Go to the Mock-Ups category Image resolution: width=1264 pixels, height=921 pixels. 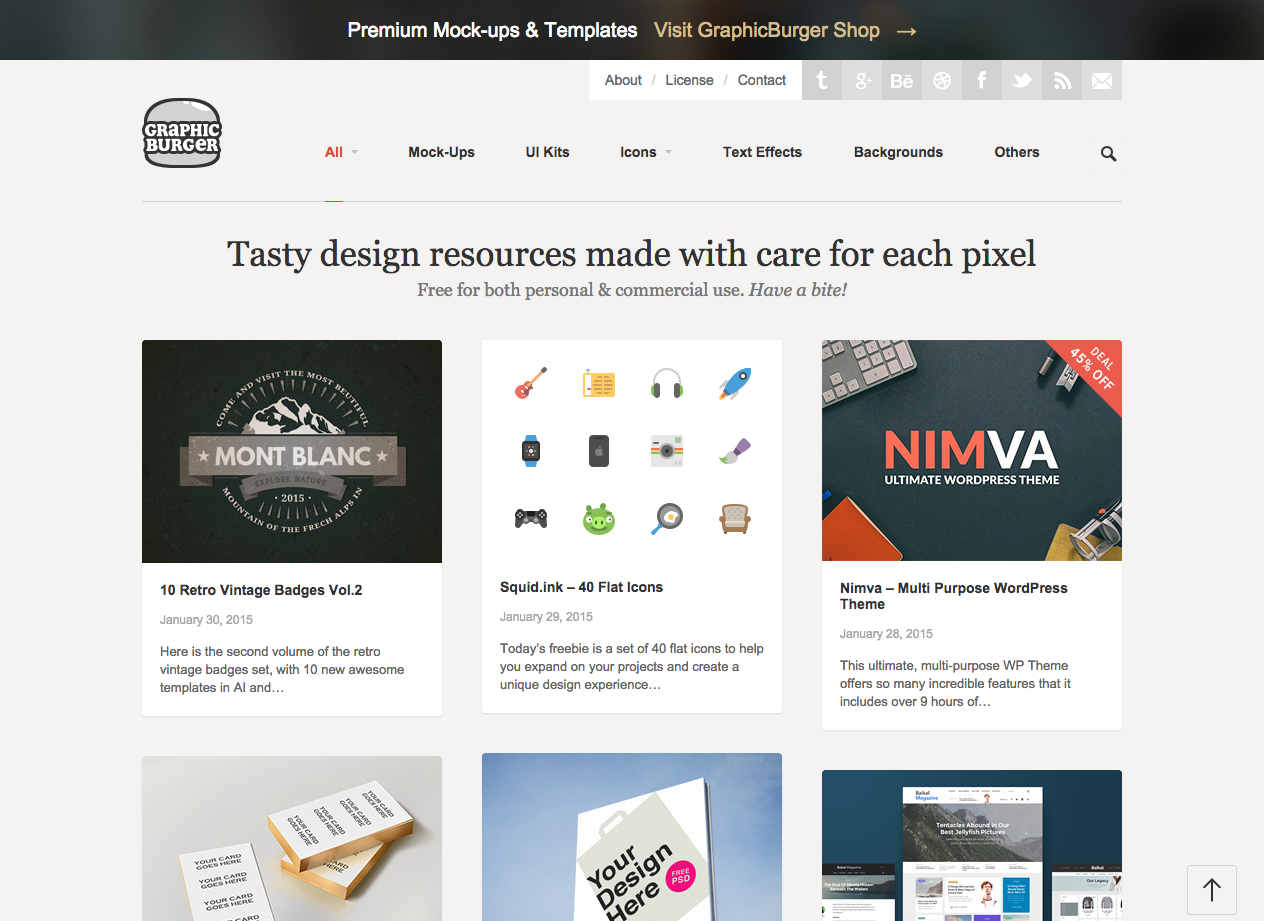[441, 152]
